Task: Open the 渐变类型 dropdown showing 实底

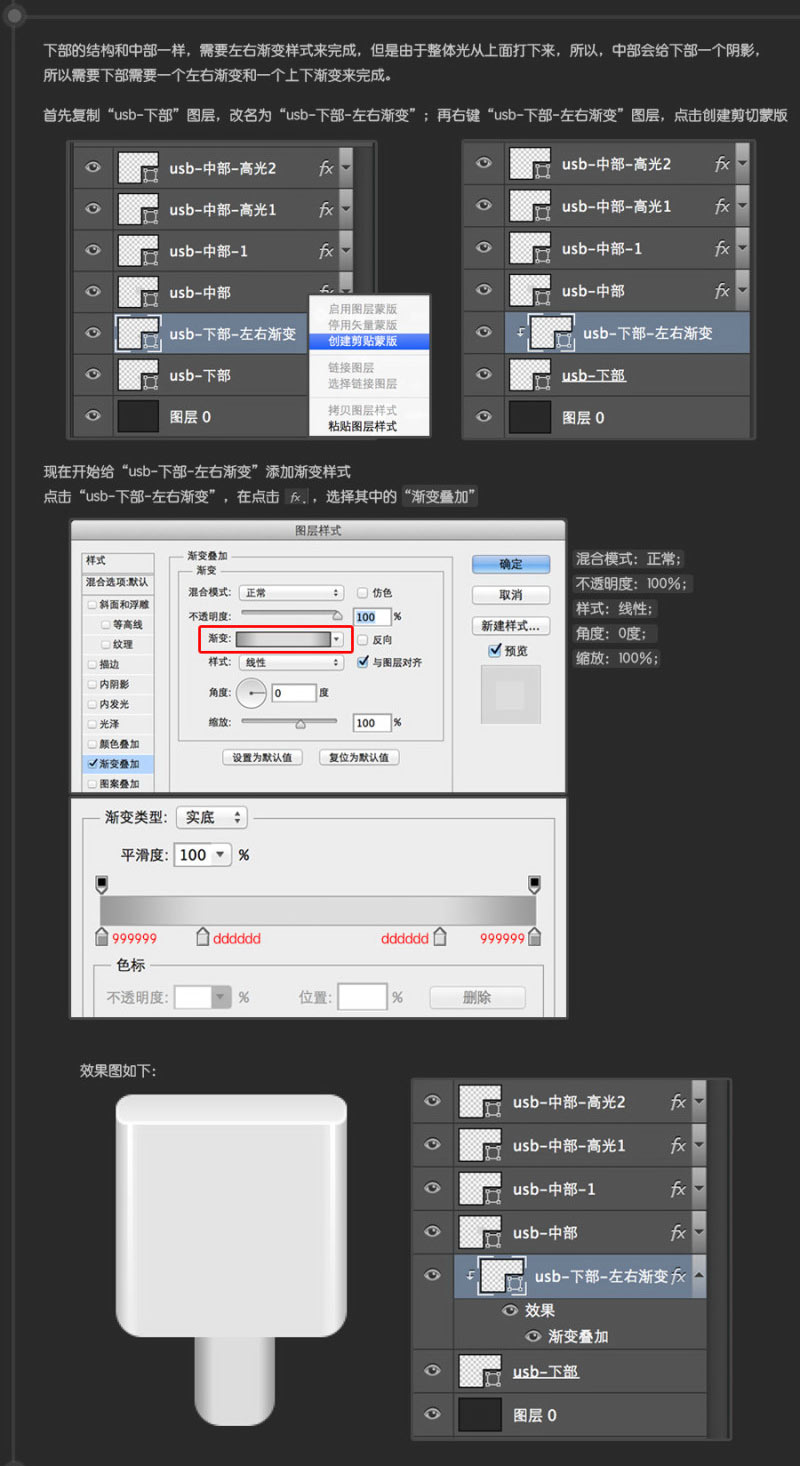Action: (x=210, y=817)
